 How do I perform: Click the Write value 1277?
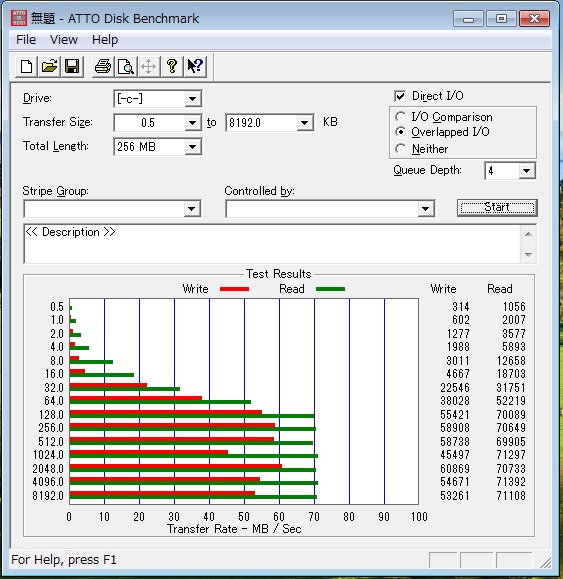click(458, 334)
